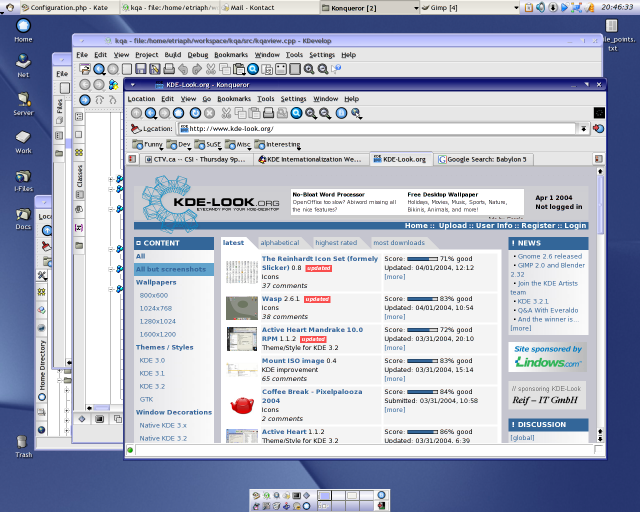The image size is (640, 512).
Task: Click the Back arrow in Konqueror toolbar
Action: 151,113
